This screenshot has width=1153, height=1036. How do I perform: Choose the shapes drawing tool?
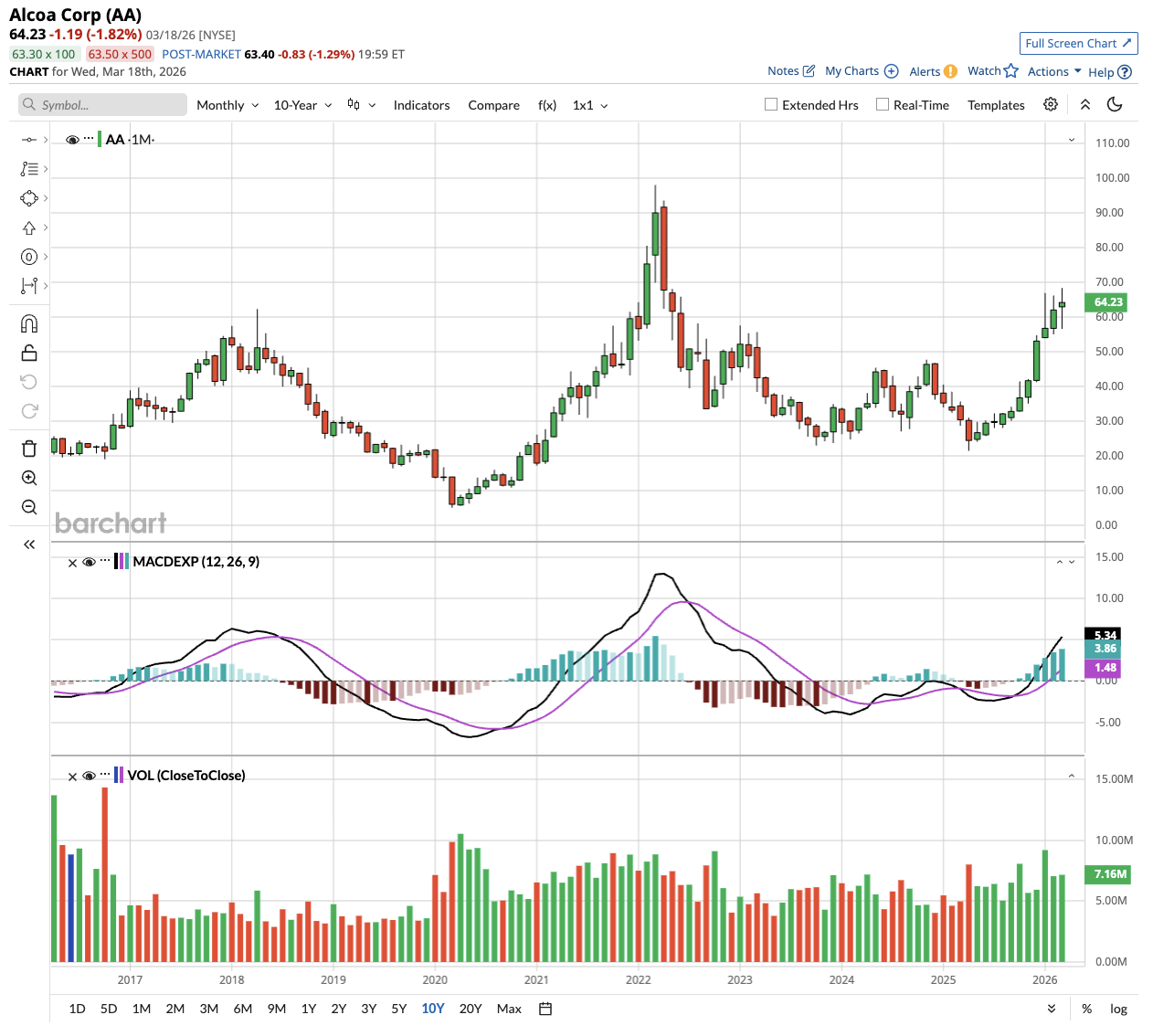28,198
